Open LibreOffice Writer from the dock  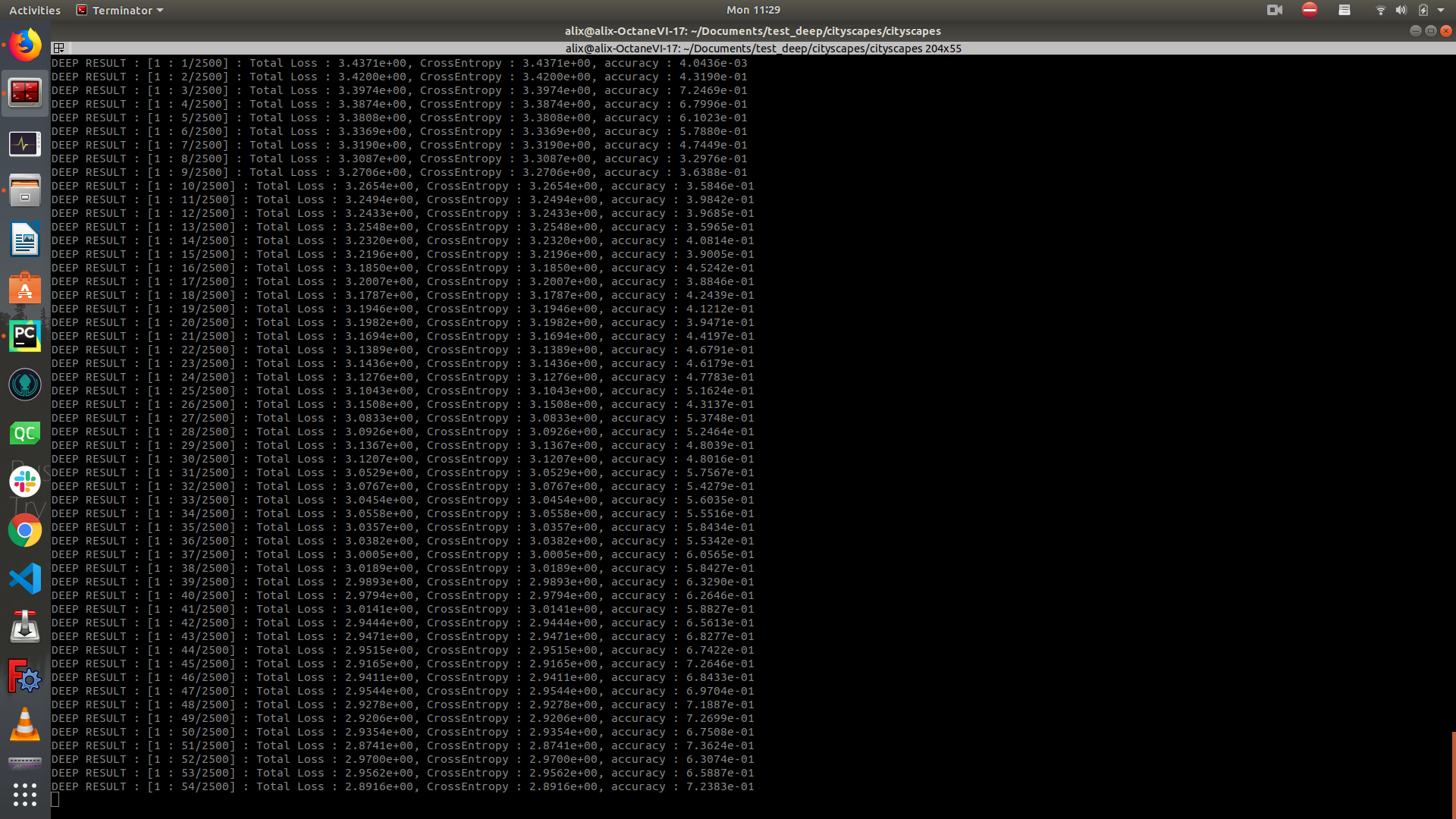tap(25, 240)
